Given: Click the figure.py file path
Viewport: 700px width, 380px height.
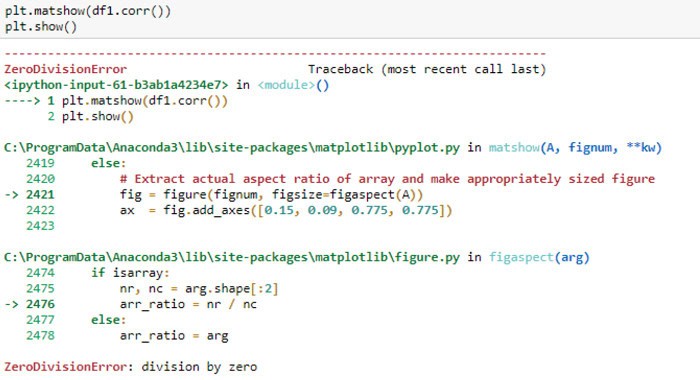Looking at the screenshot, I should pyautogui.click(x=232, y=257).
